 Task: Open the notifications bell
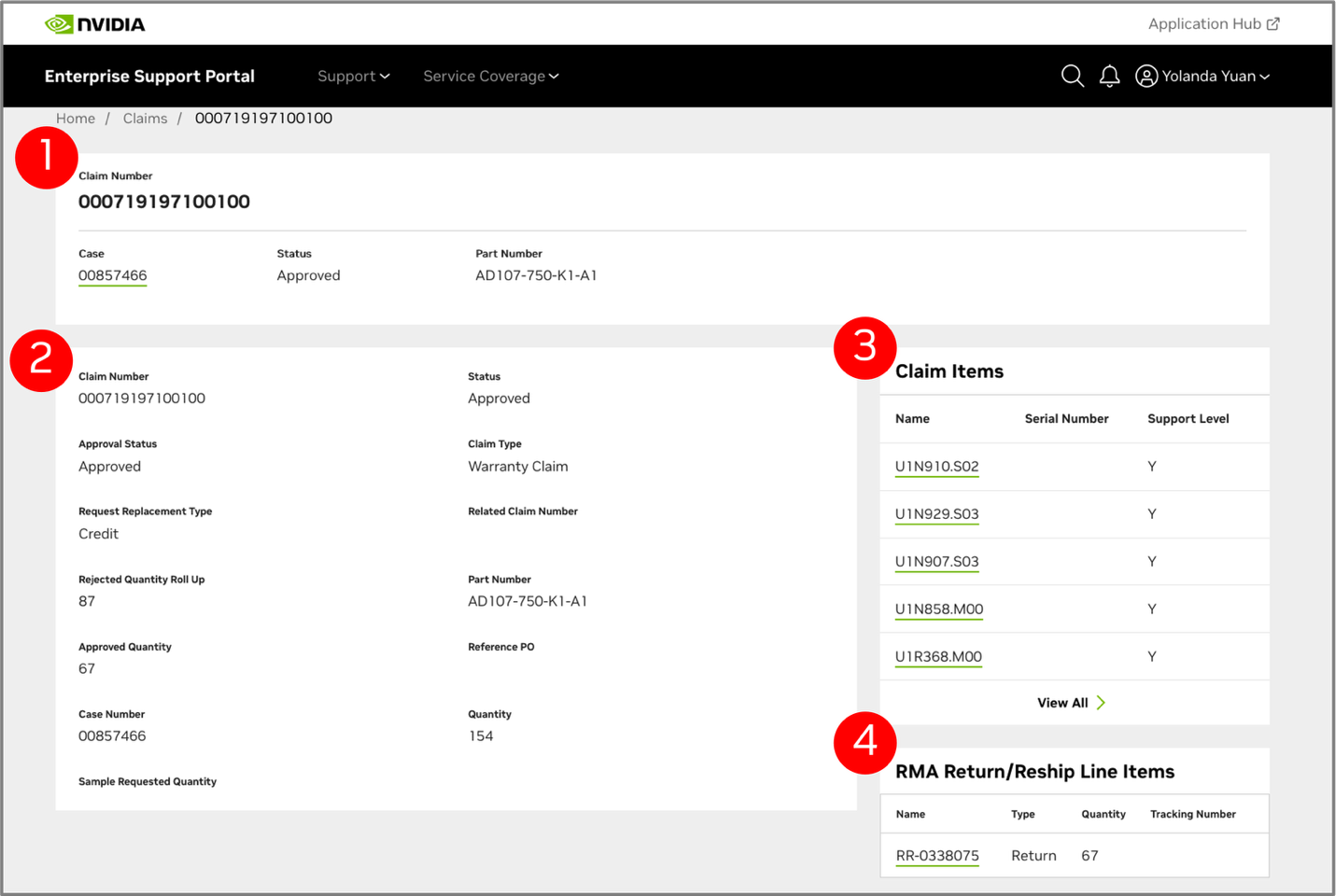1109,77
